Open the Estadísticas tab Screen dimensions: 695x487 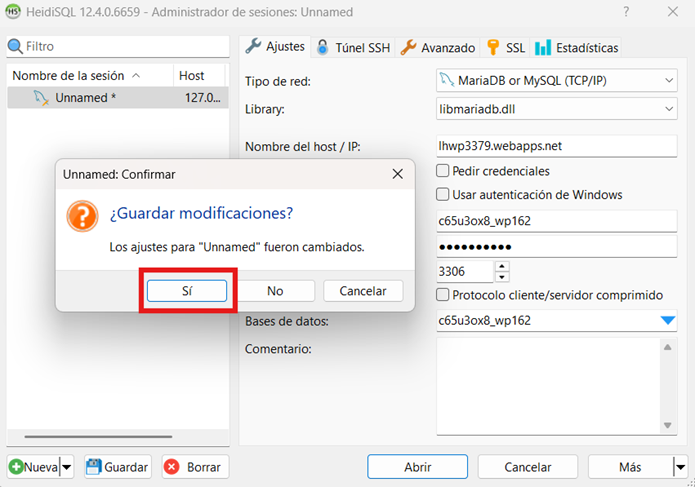576,47
